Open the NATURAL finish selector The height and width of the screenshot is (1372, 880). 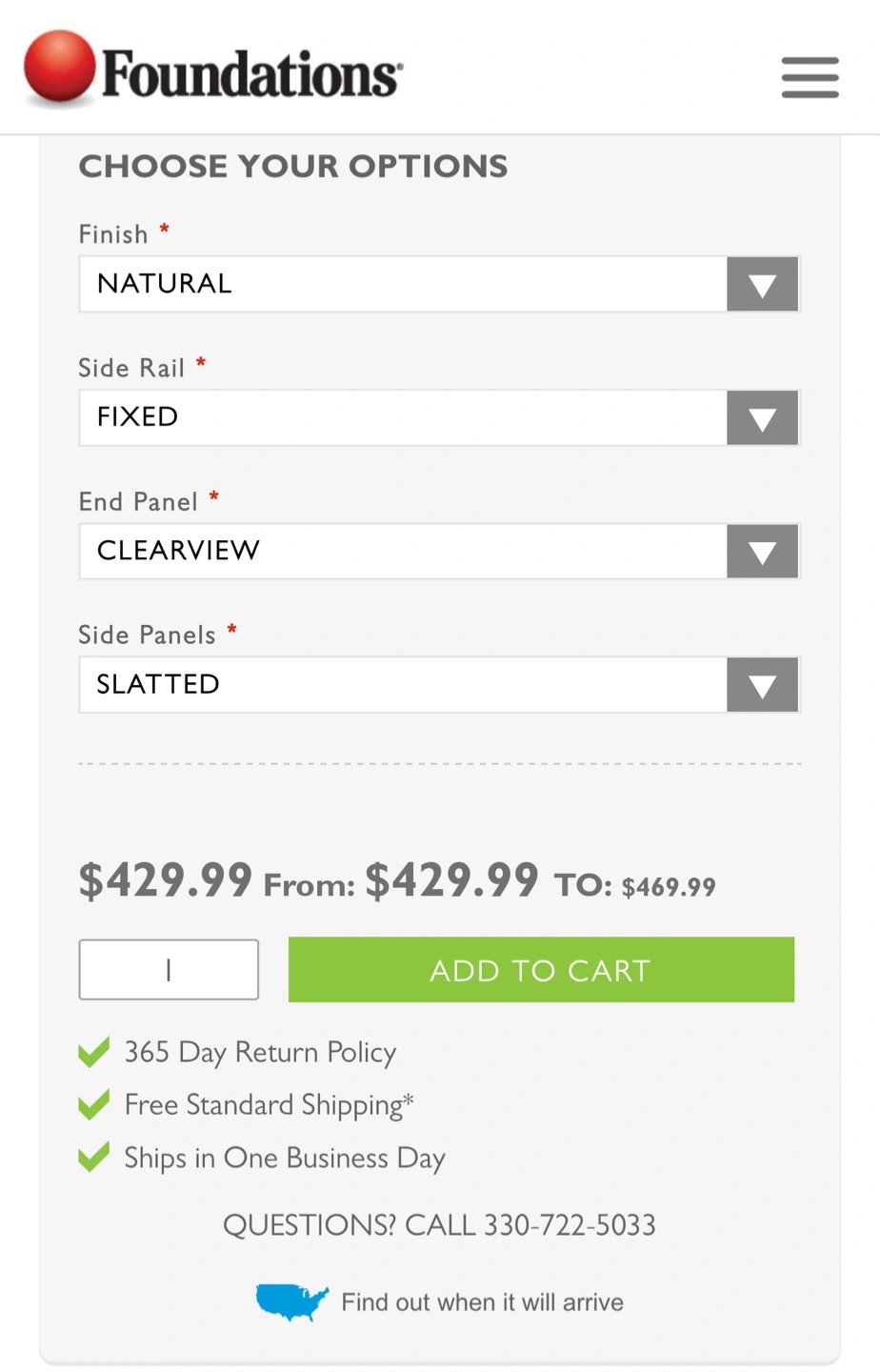439,284
